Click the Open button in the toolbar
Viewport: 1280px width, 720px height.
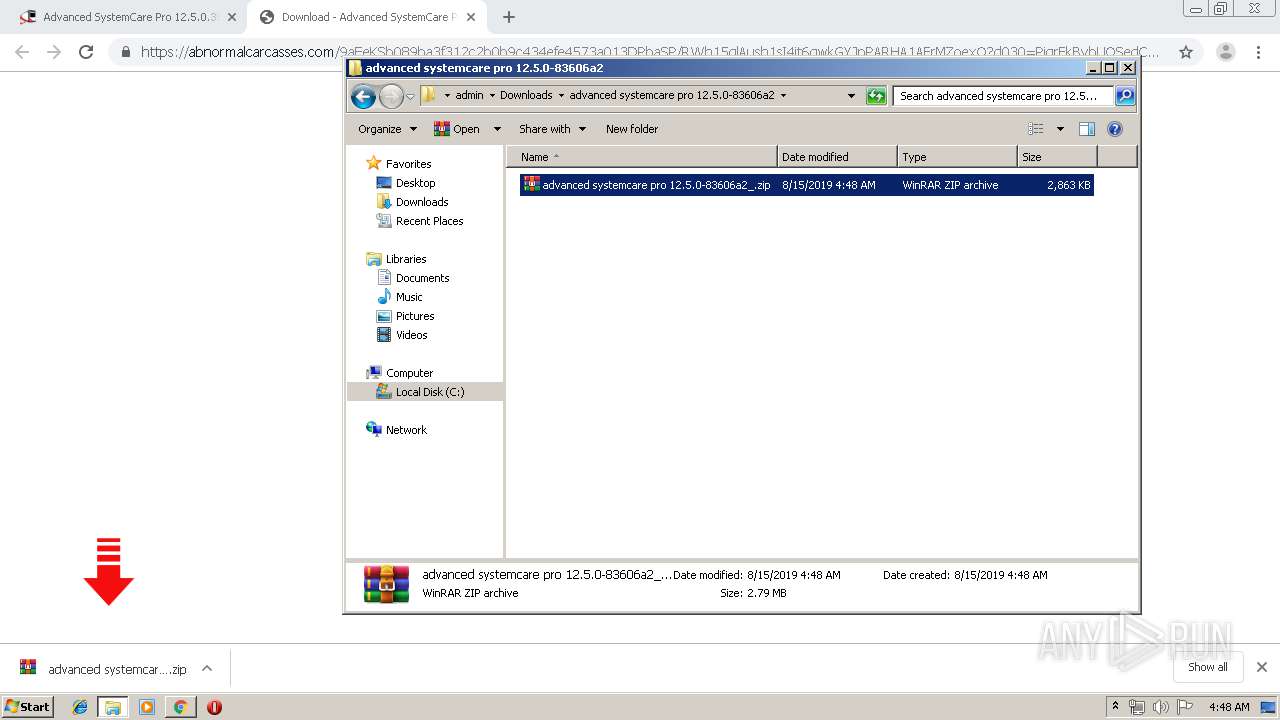coord(457,129)
